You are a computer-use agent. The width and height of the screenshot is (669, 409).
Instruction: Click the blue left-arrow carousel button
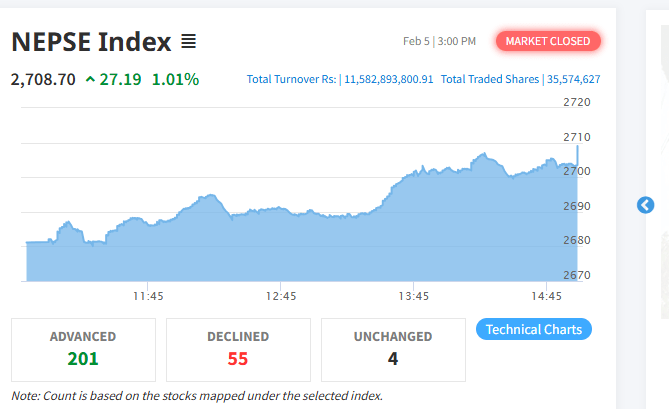click(x=645, y=205)
